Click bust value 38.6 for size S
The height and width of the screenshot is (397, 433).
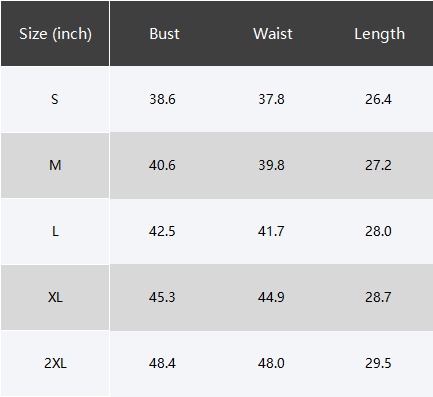[x=162, y=99]
